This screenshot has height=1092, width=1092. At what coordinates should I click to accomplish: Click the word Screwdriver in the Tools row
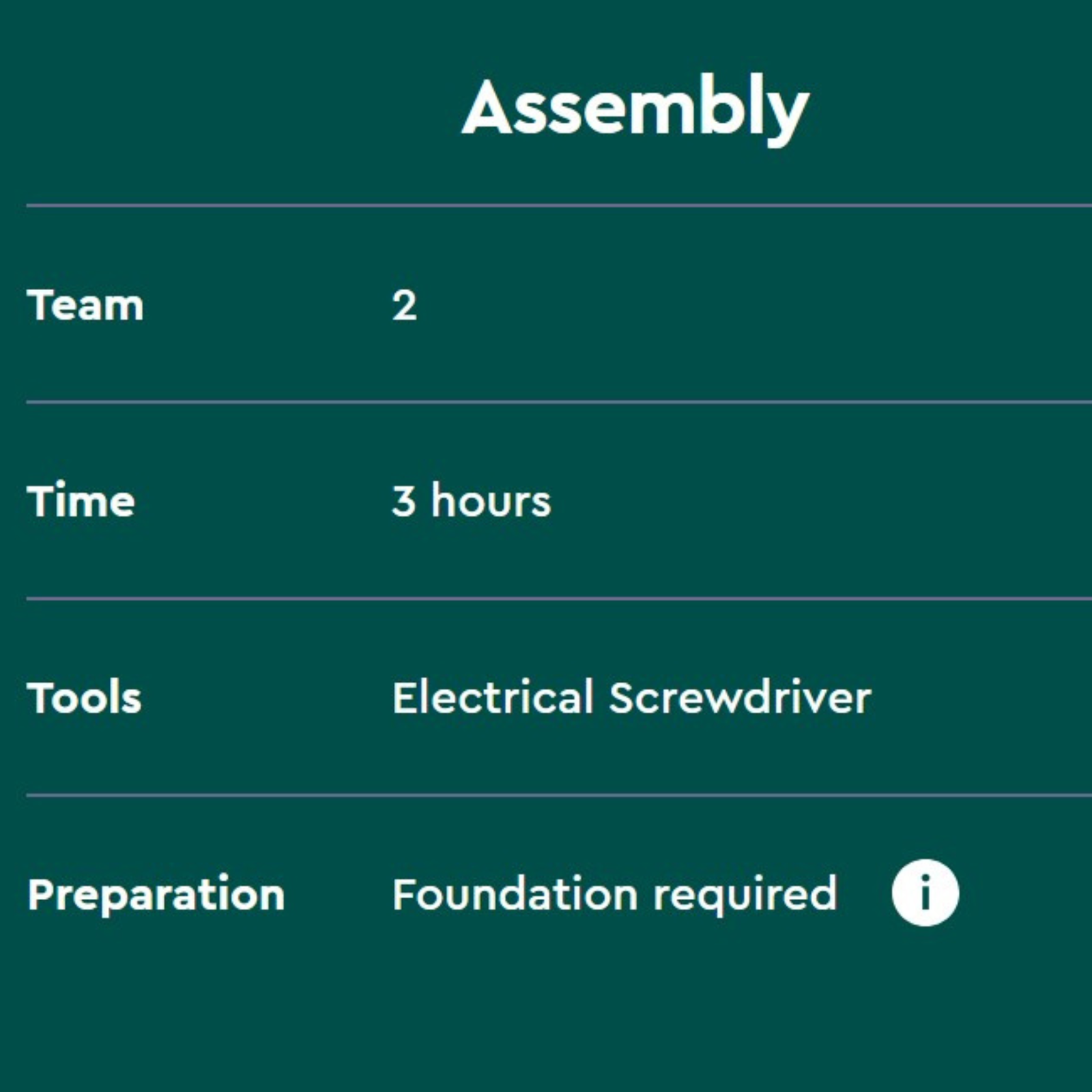click(x=740, y=698)
